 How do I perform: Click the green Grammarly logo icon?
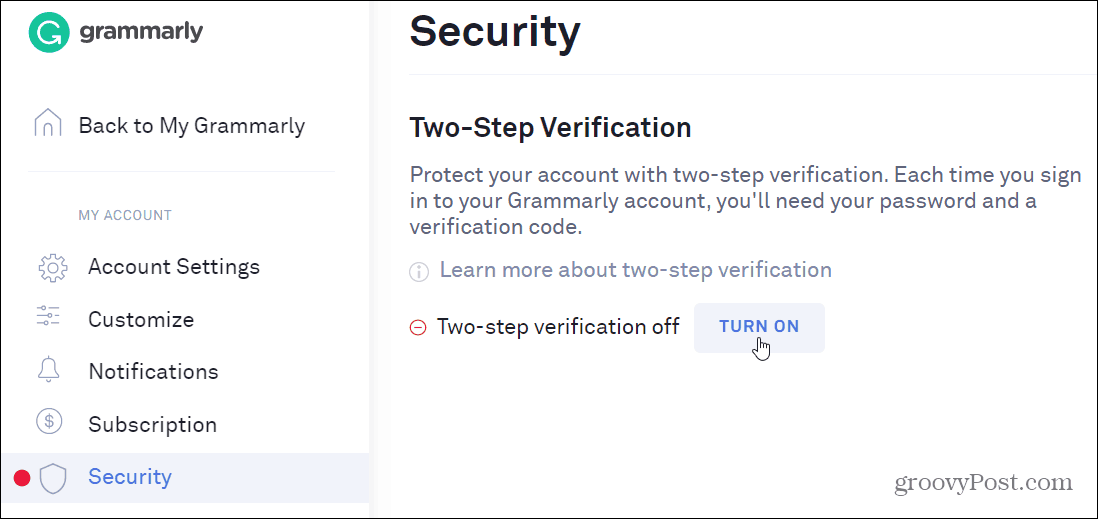(x=49, y=32)
